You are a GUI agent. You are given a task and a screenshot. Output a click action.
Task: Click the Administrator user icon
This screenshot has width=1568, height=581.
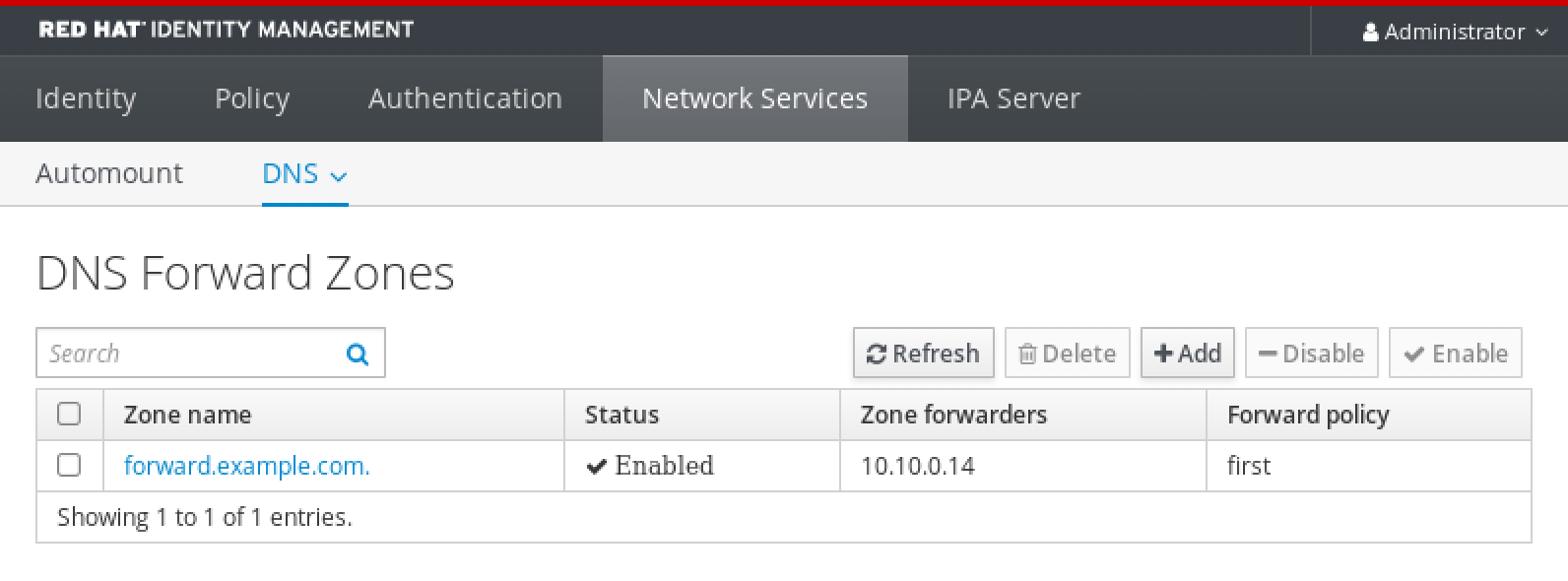coord(1370,32)
